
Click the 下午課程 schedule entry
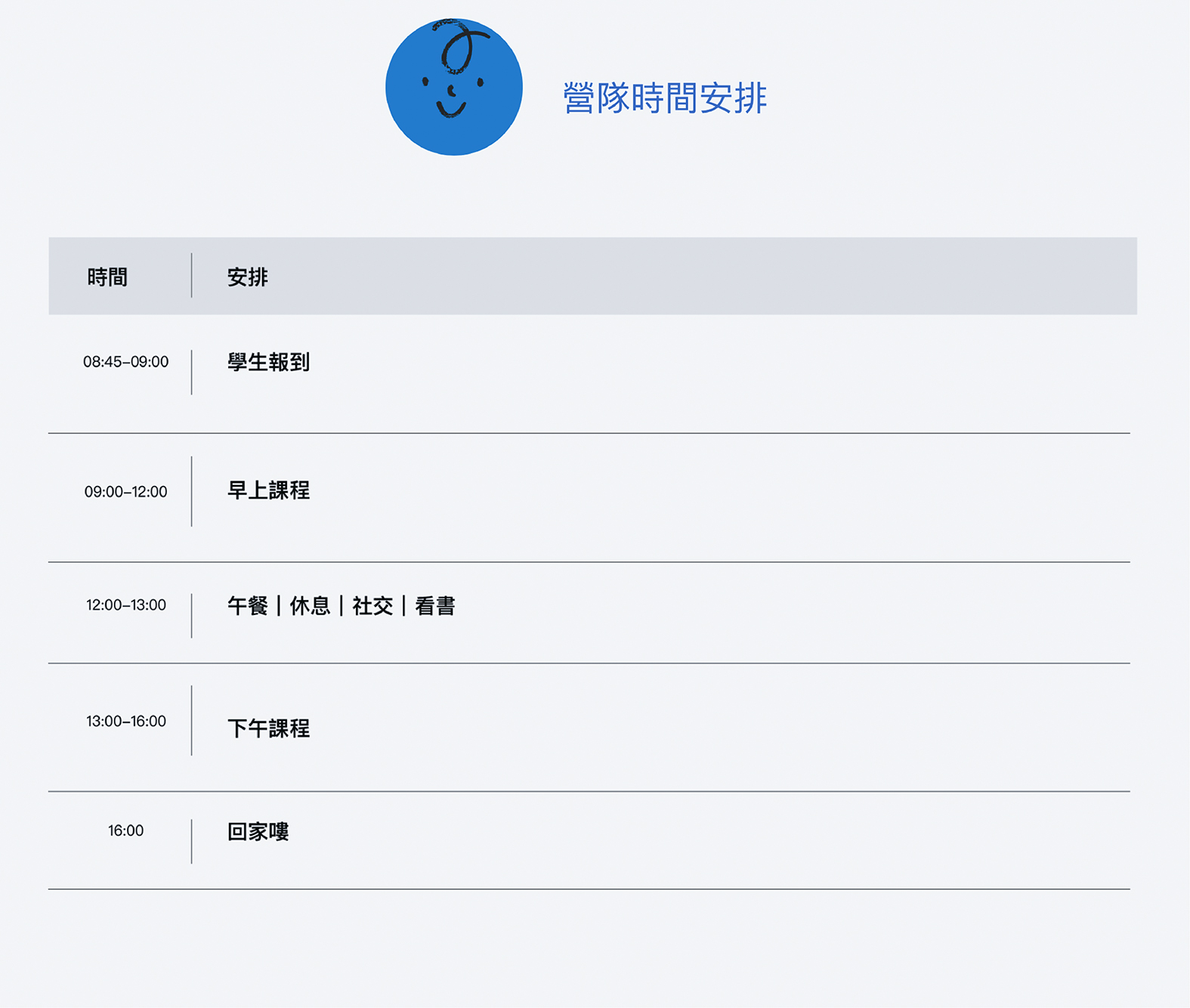tap(268, 728)
